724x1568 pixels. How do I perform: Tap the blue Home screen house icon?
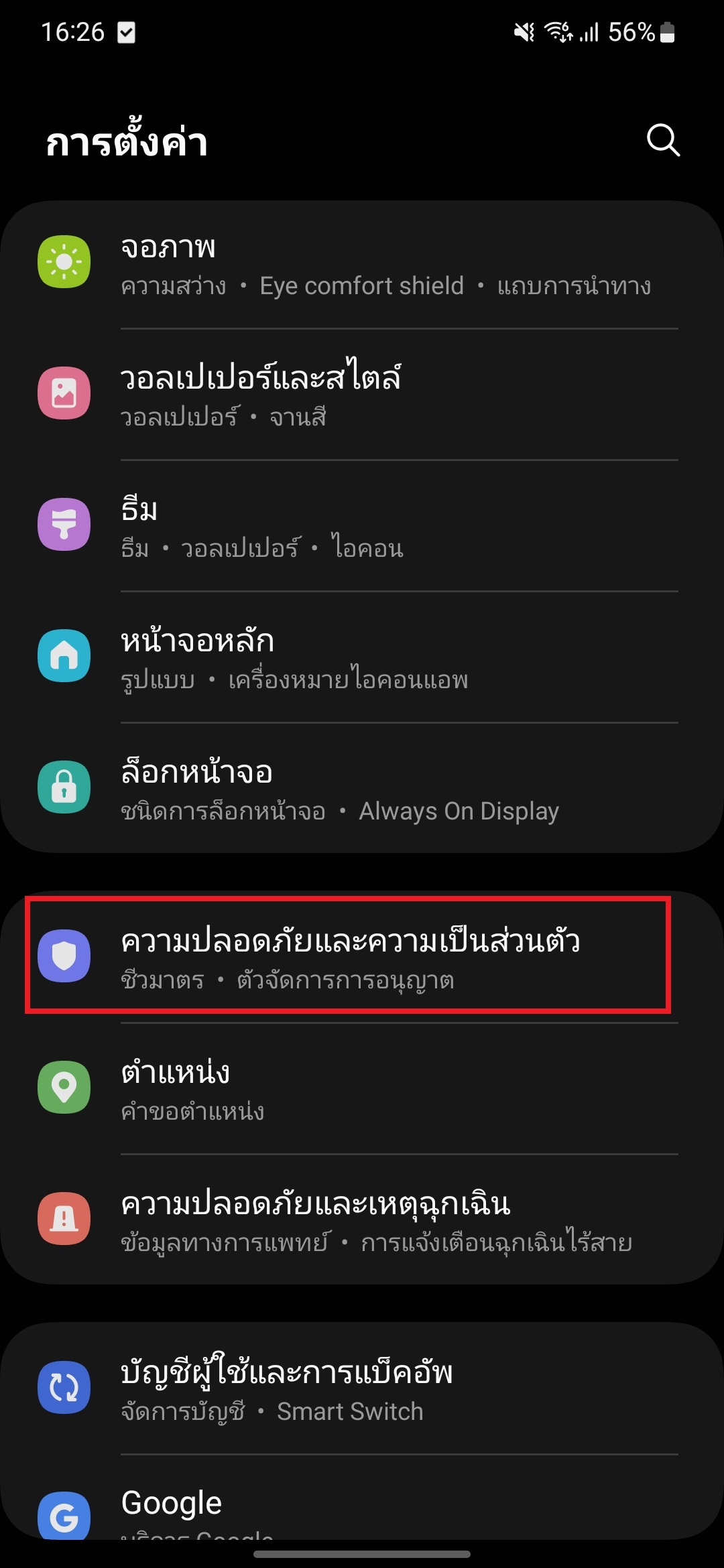coord(64,655)
